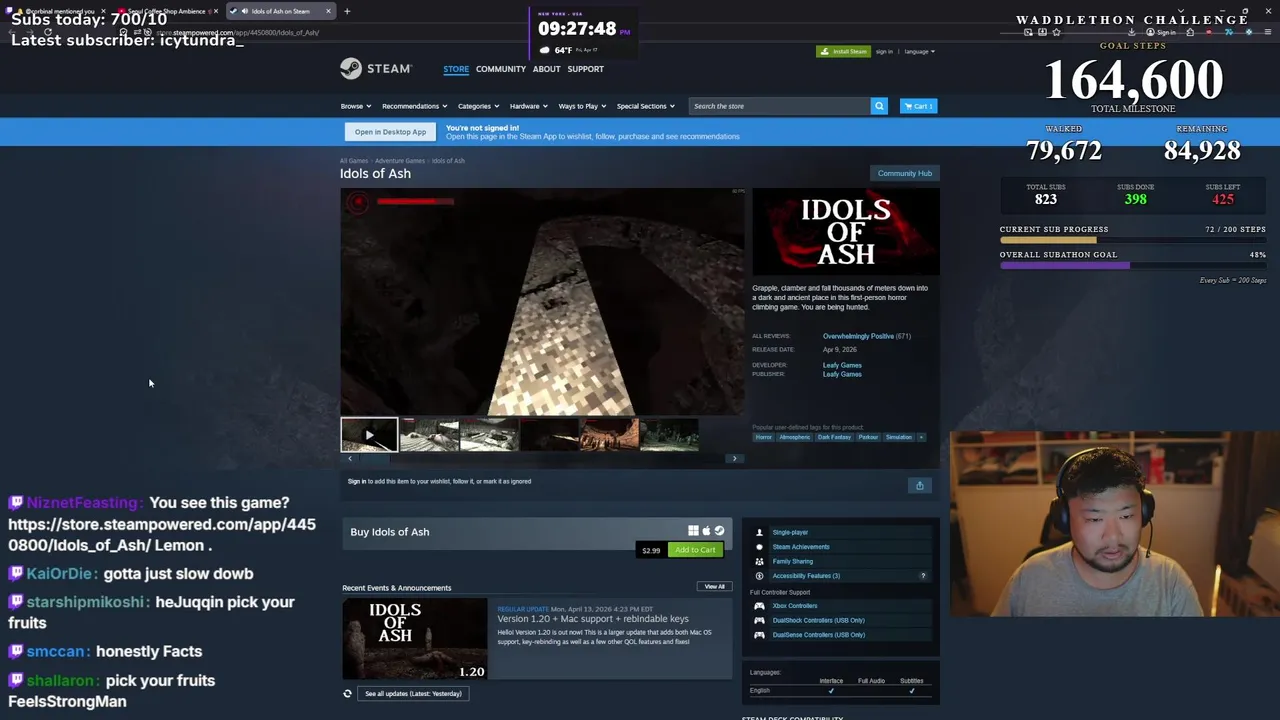Click the Xbox Controllers gamepad icon
This screenshot has height=720, width=1280.
coord(759,606)
